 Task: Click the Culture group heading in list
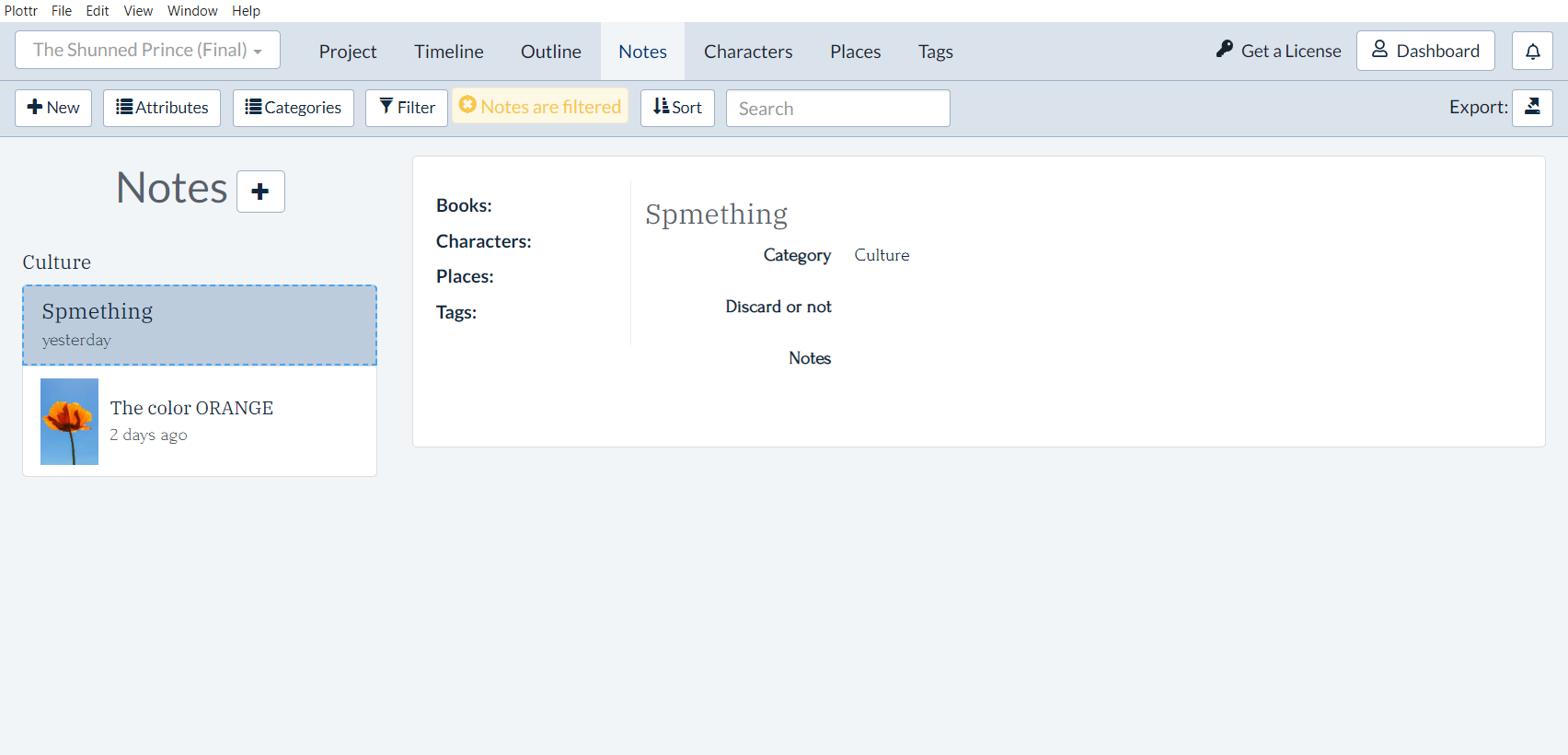[57, 262]
